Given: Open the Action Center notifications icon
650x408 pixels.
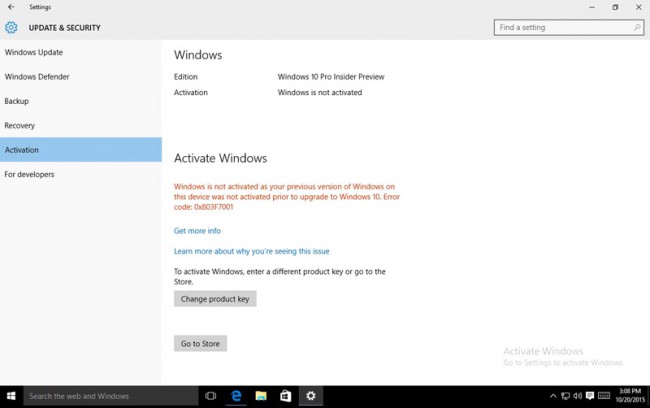Looking at the screenshot, I should (590, 396).
